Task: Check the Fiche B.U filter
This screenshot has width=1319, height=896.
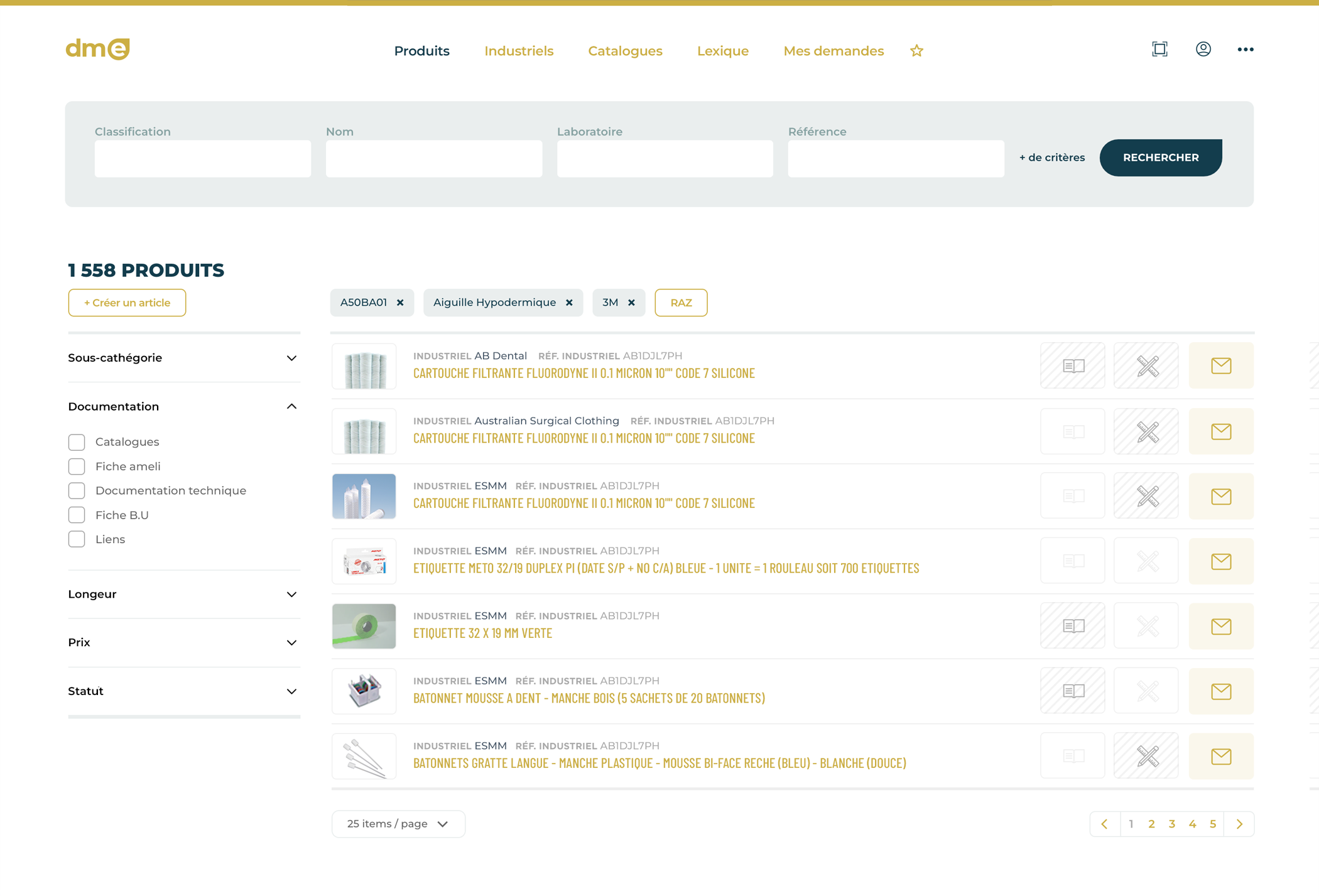Action: (77, 515)
